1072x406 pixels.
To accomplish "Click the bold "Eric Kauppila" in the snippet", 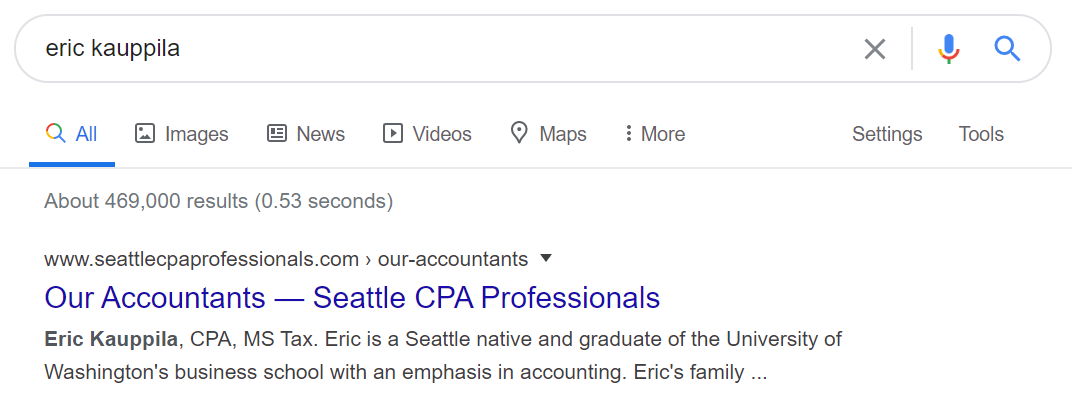I will pyautogui.click(x=112, y=339).
